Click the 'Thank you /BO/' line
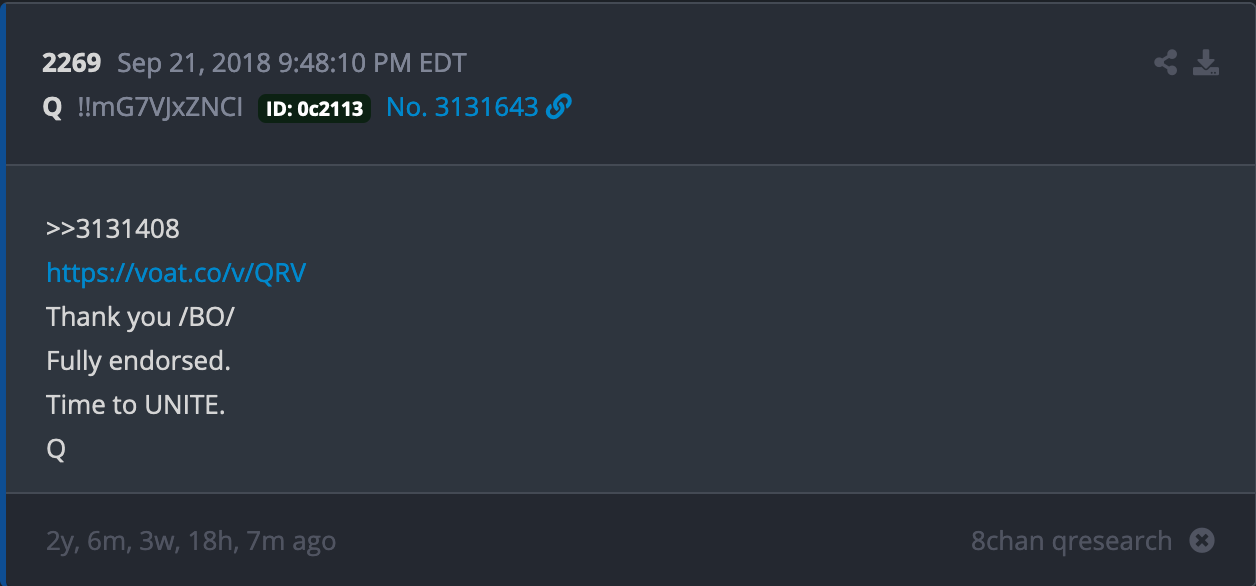The image size is (1256, 586). 141,316
